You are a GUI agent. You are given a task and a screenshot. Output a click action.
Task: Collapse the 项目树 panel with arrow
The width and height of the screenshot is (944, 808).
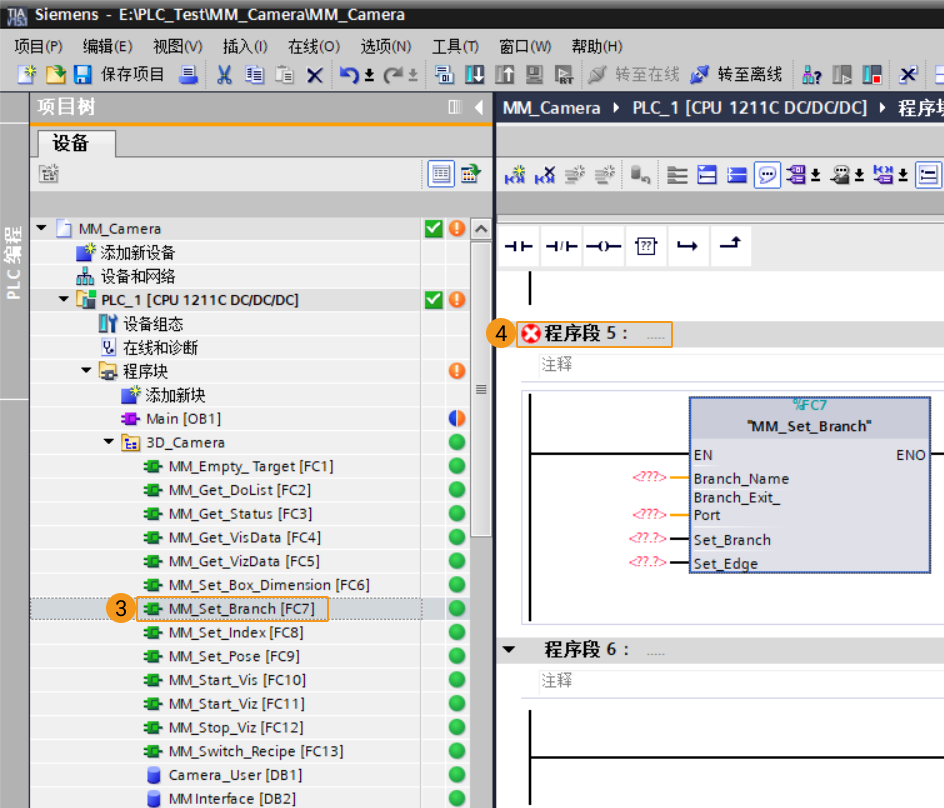(479, 107)
